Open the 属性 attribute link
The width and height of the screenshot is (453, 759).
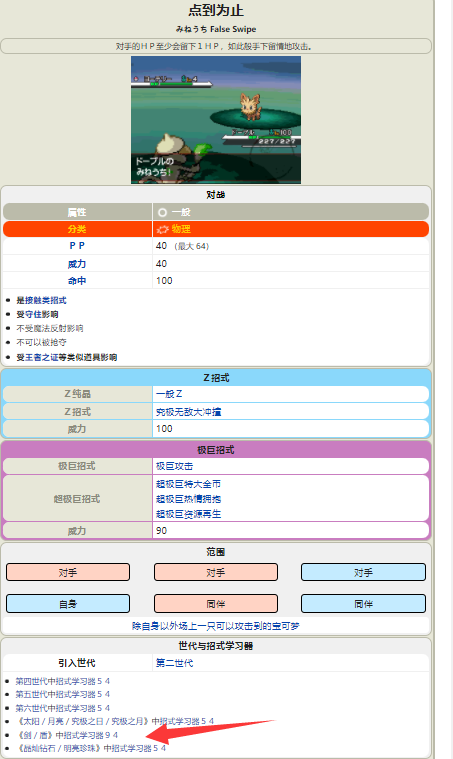pos(77,213)
